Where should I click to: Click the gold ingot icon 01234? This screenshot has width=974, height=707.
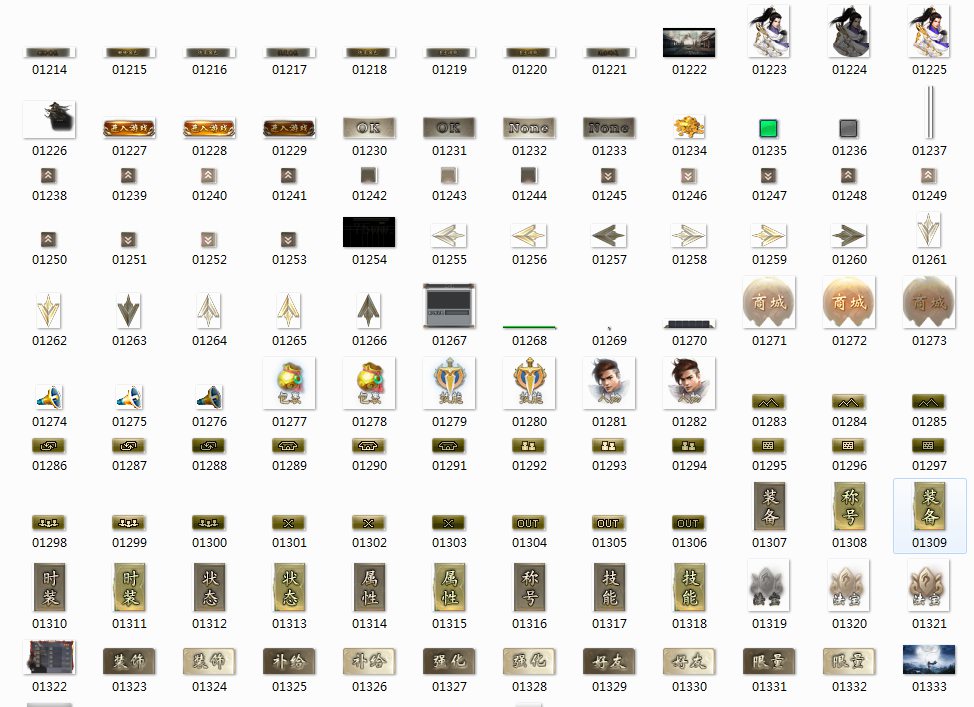click(x=688, y=127)
